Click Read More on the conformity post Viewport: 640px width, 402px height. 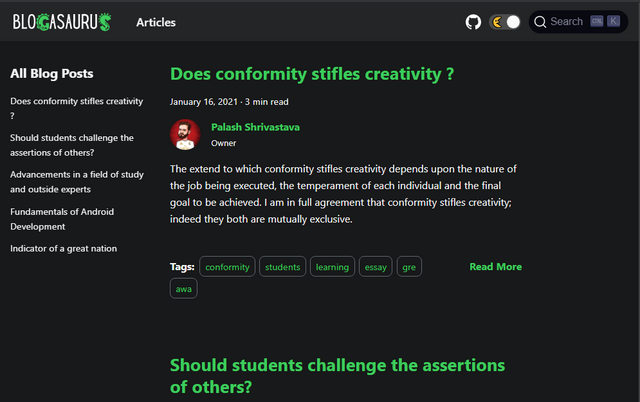pos(496,267)
